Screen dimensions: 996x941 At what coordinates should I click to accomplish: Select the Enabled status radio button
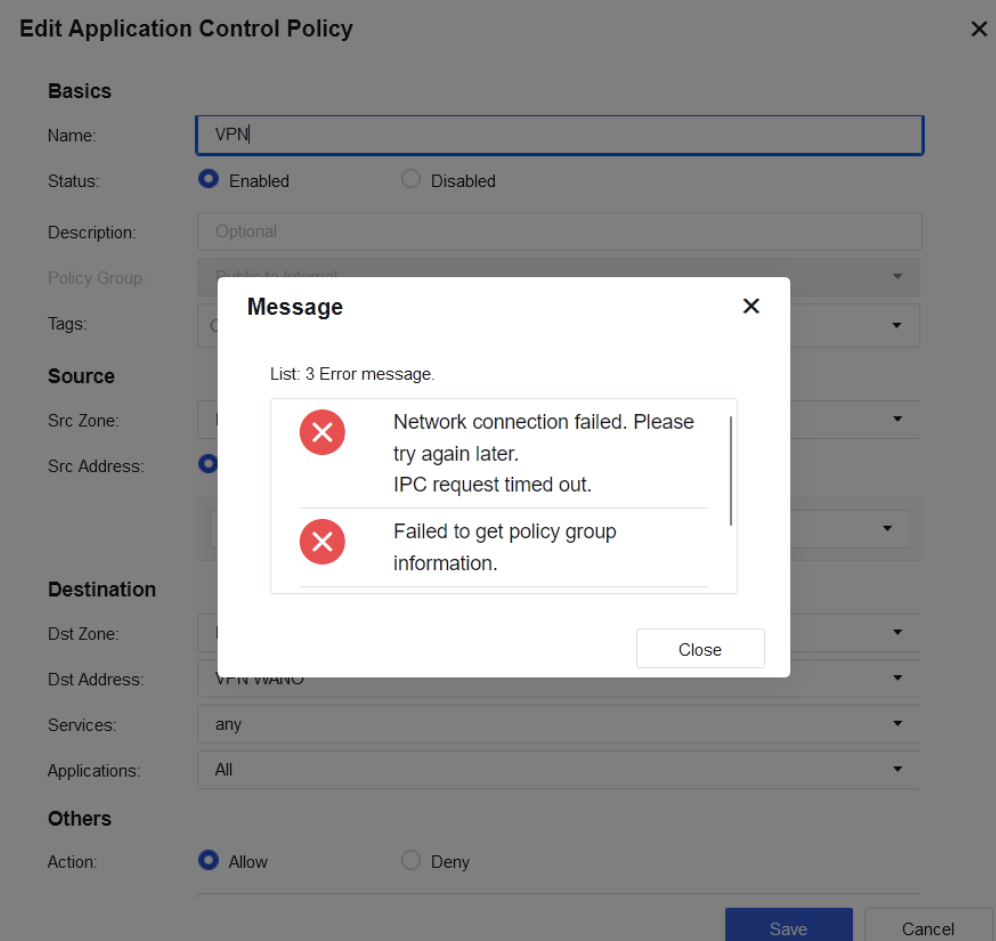pyautogui.click(x=209, y=180)
